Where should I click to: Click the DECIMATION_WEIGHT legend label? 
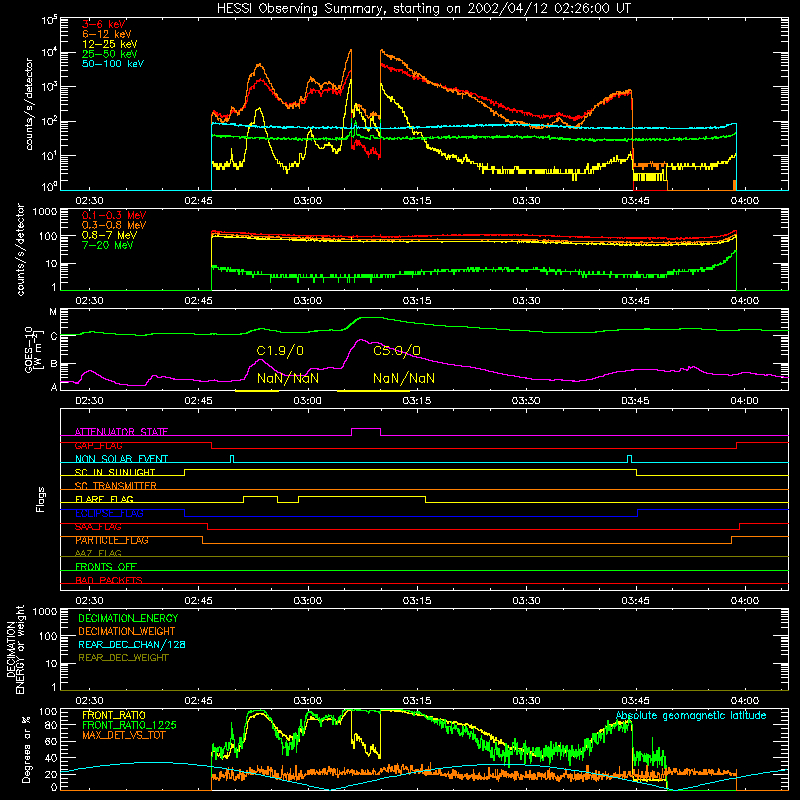pos(127,632)
